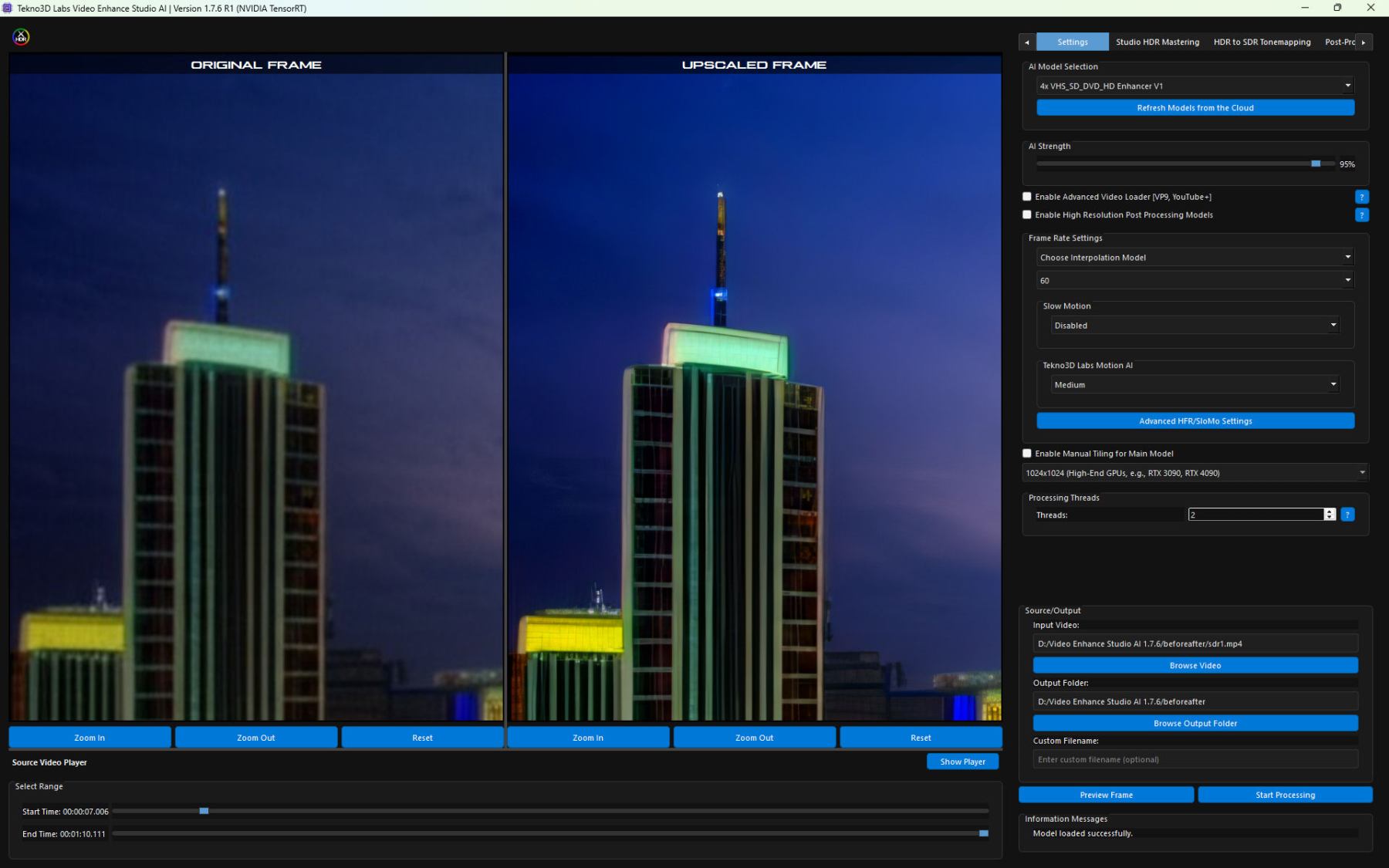1389x868 pixels.
Task: Zoom Out on the original frame
Action: click(x=256, y=738)
